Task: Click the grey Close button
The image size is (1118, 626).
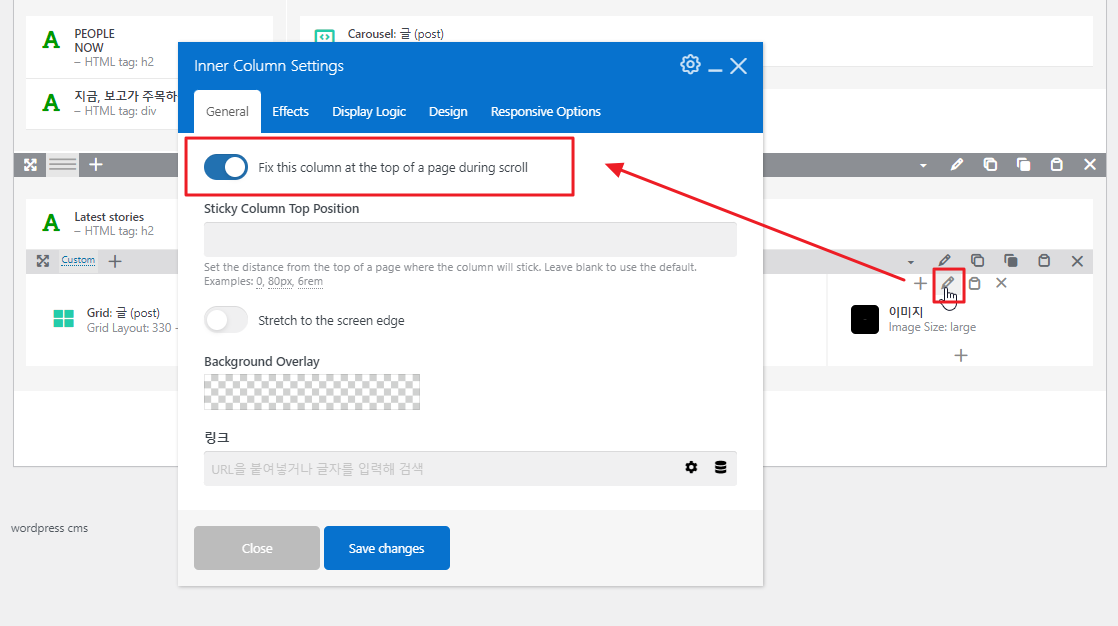Action: [x=257, y=548]
